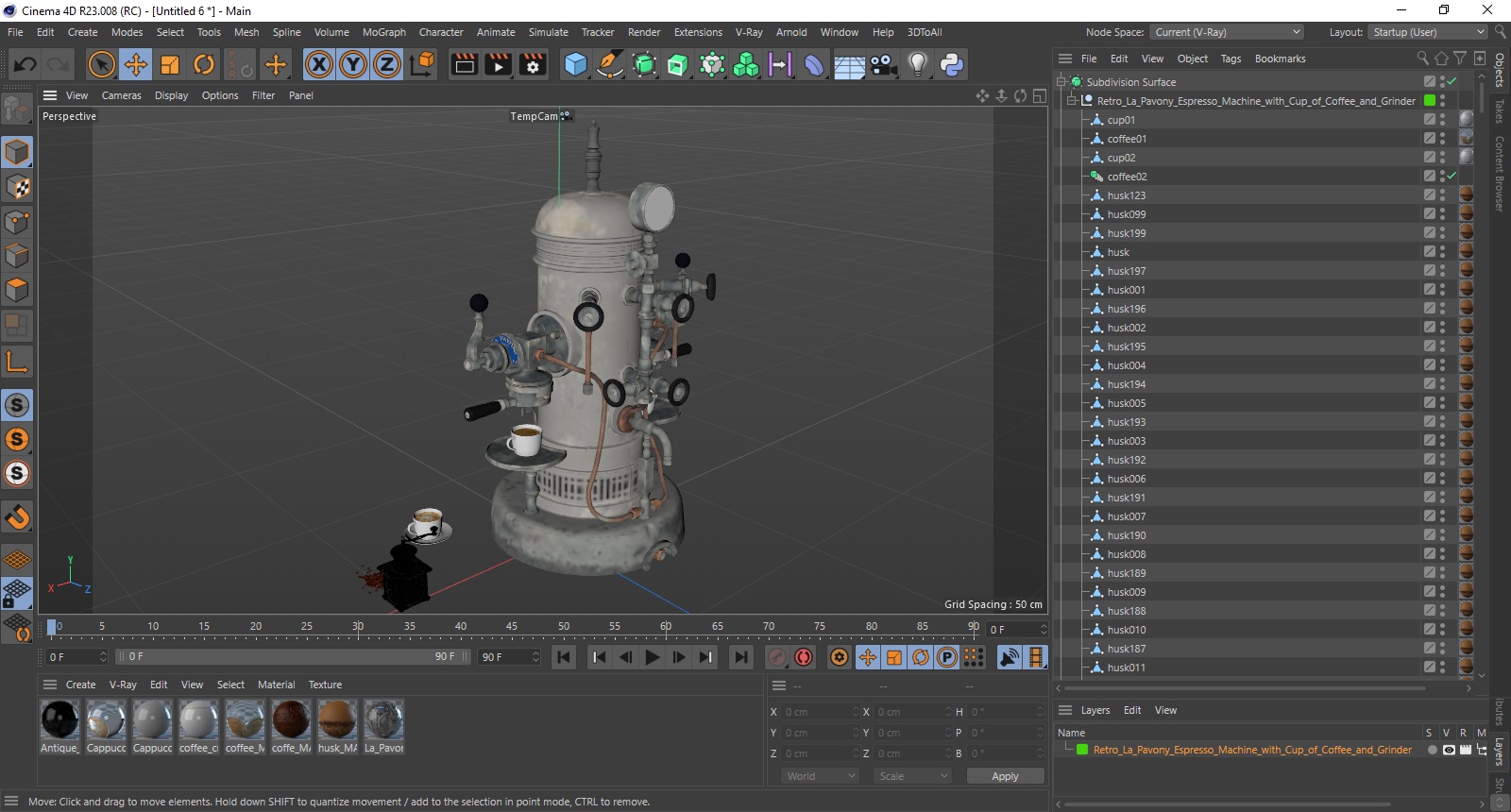Toggle Z axis lock

click(387, 64)
